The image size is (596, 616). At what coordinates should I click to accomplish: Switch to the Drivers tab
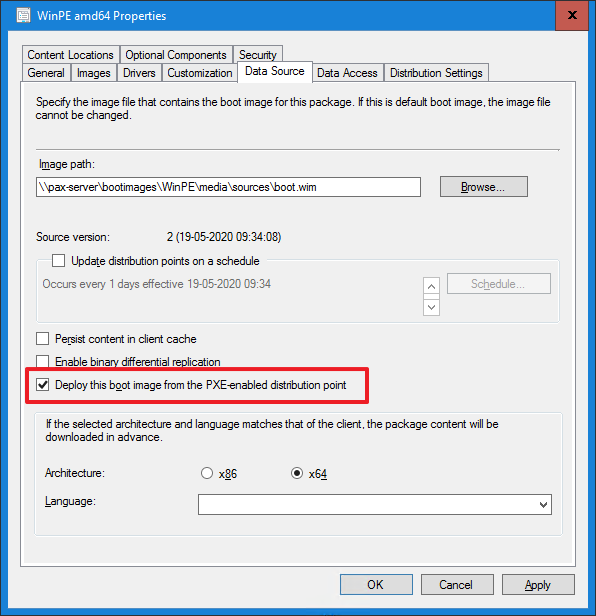click(x=139, y=73)
